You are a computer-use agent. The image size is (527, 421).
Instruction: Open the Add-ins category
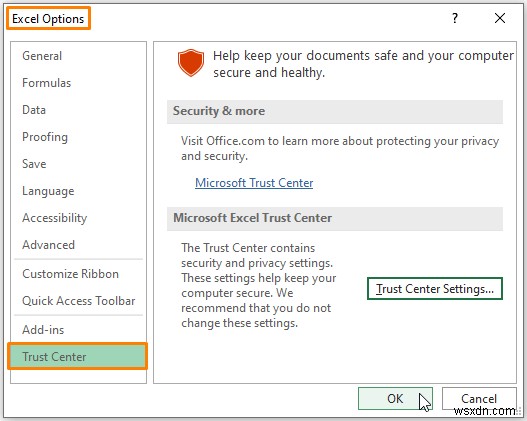43,330
